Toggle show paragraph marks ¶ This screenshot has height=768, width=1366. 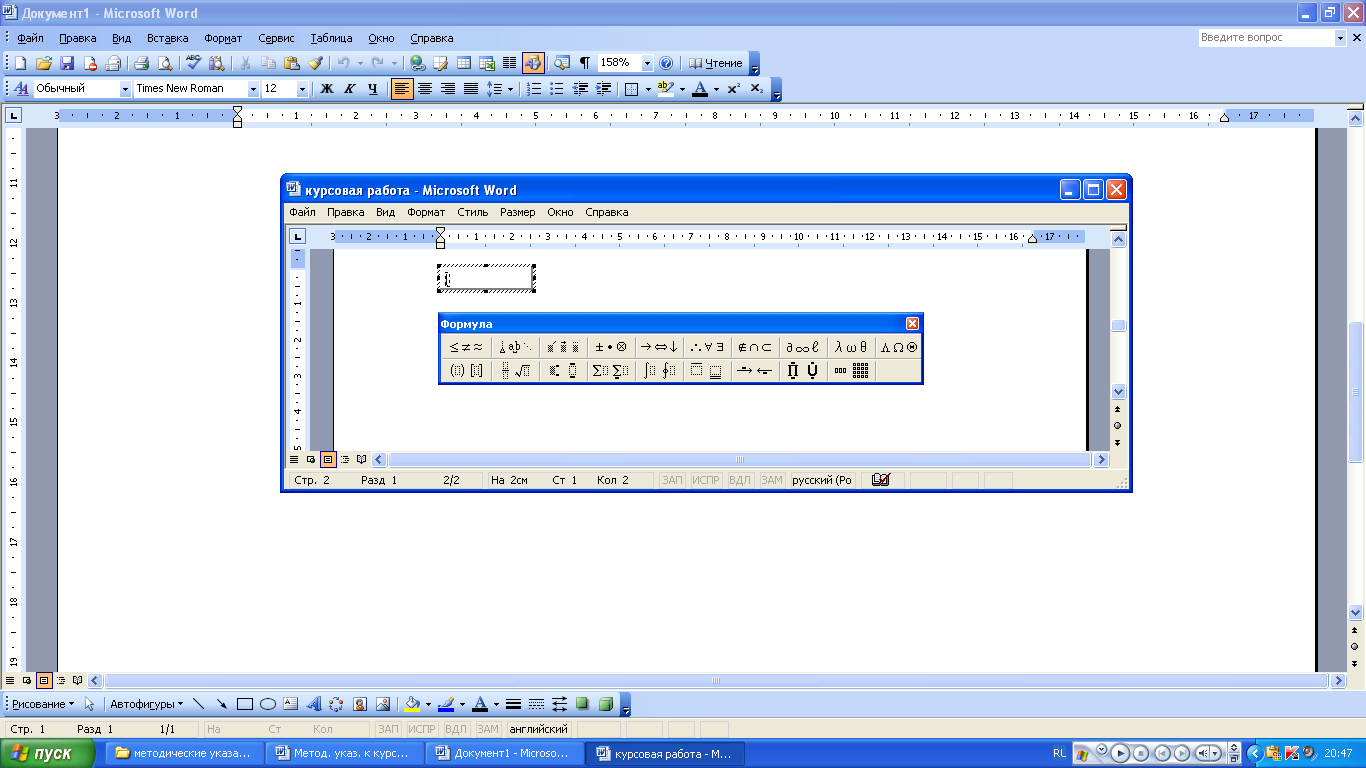pos(585,63)
